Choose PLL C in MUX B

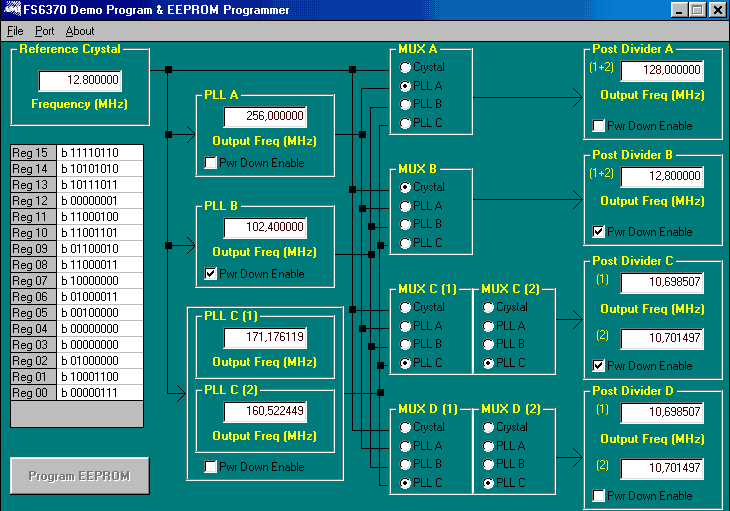(405, 243)
